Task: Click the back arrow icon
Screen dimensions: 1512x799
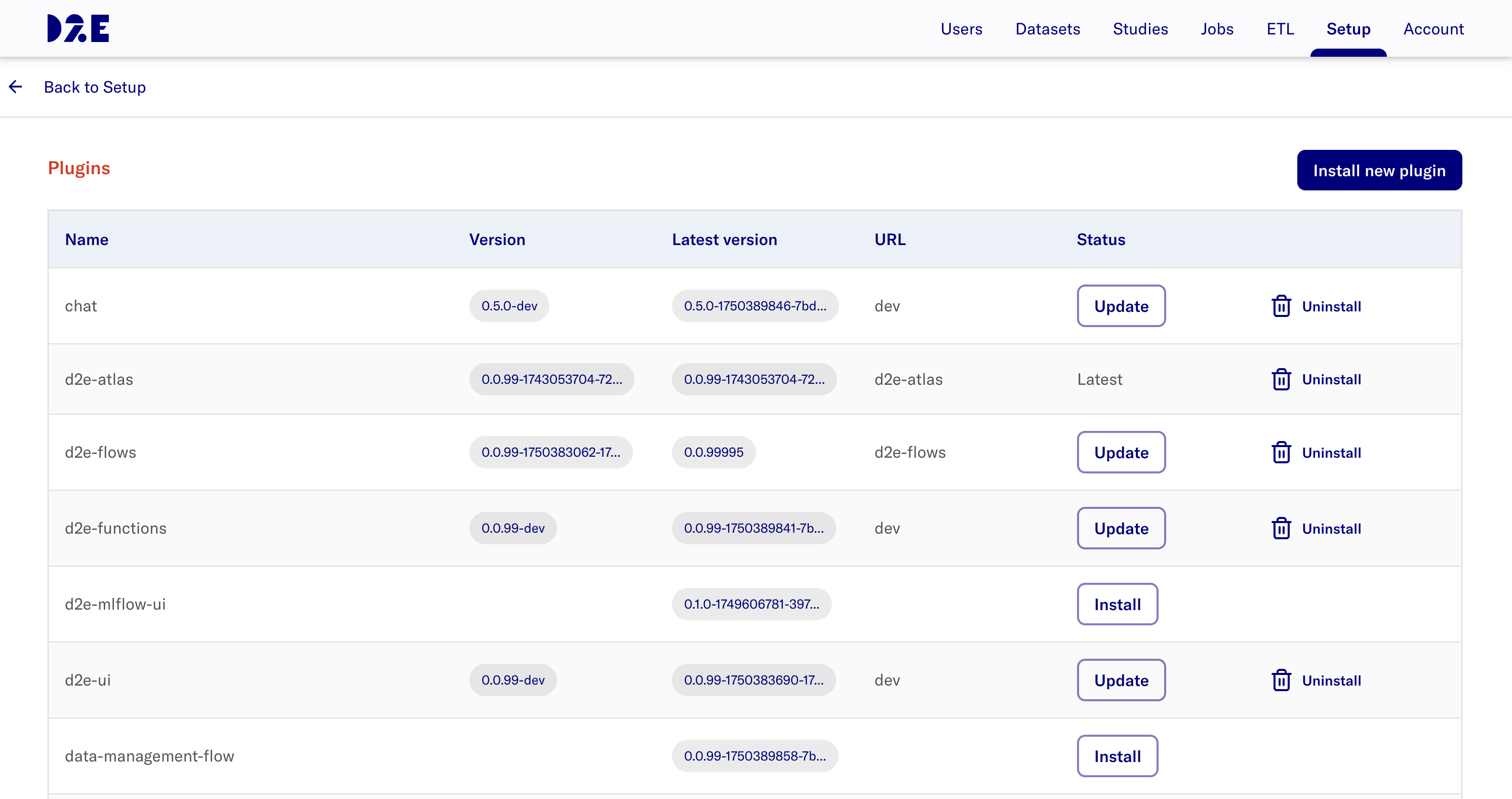Action: point(16,87)
